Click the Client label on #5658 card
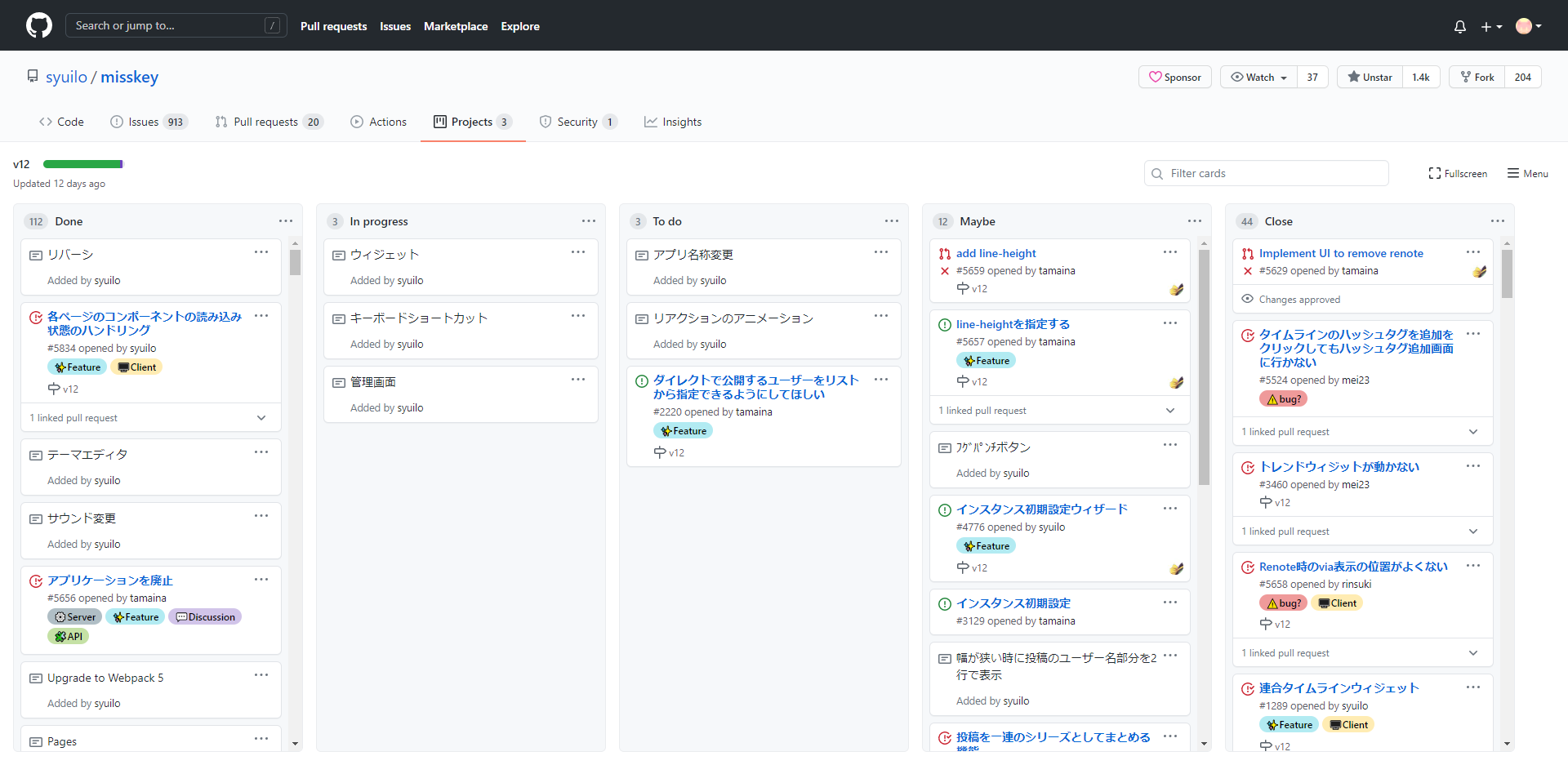The width and height of the screenshot is (1568, 765). pyautogui.click(x=1337, y=603)
